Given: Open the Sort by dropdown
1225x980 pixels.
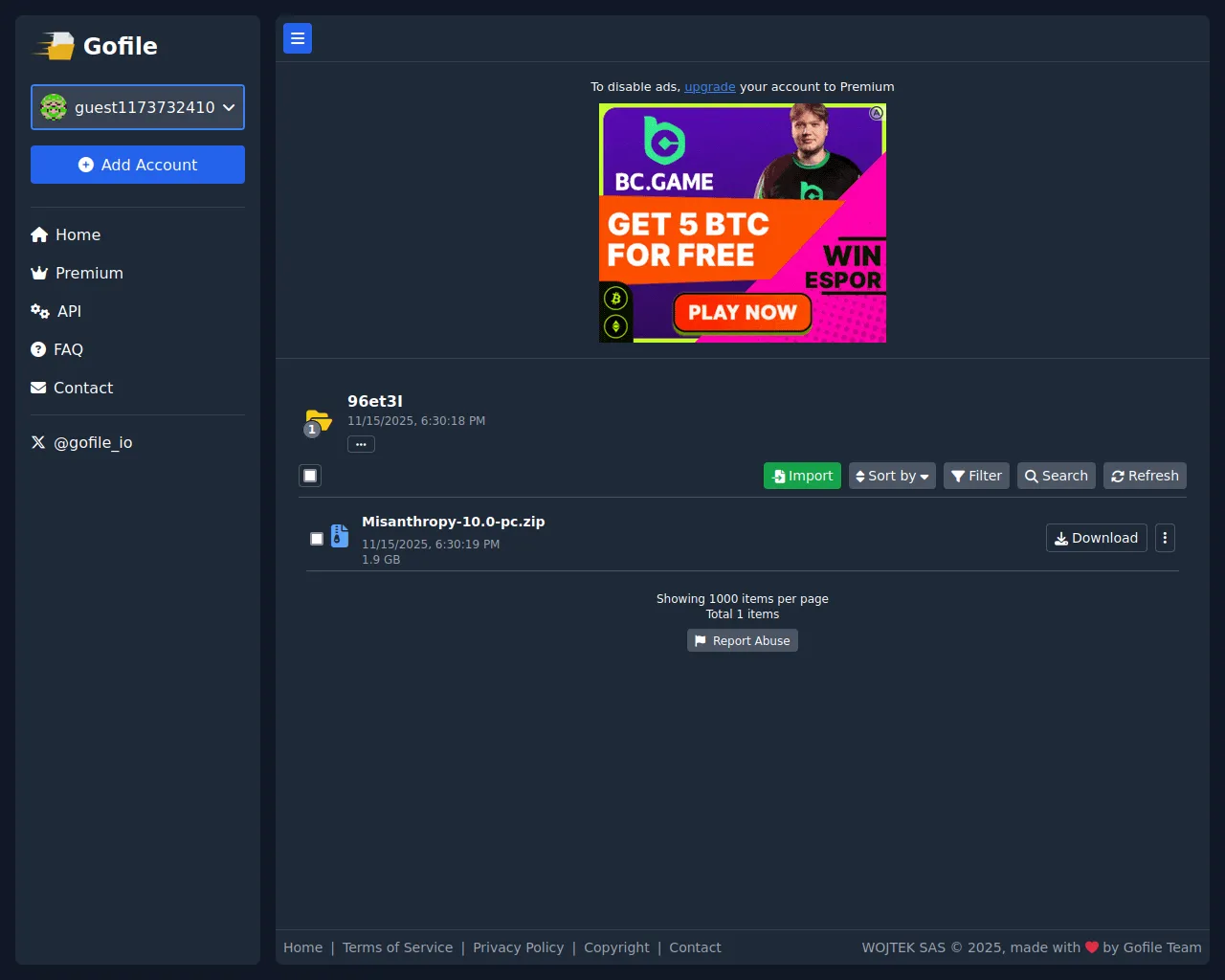Looking at the screenshot, I should 892,476.
